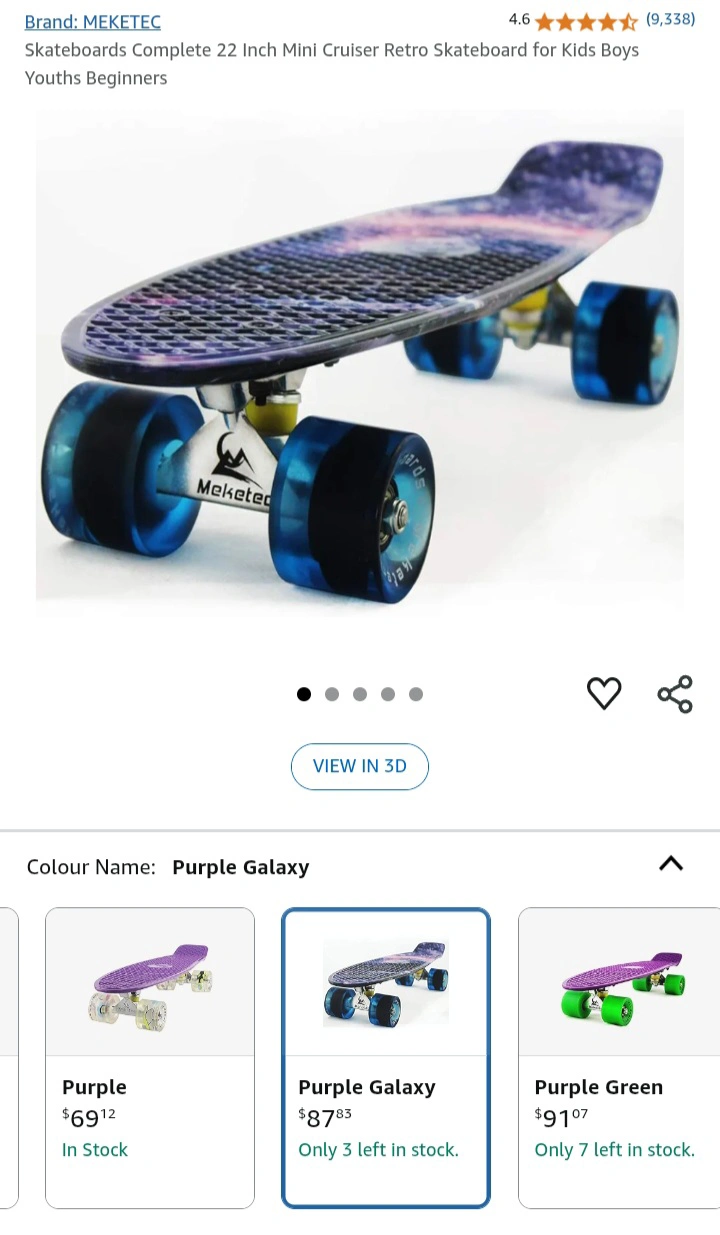Image resolution: width=720 pixels, height=1235 pixels.
Task: Jump to the third image dot
Action: click(x=360, y=694)
